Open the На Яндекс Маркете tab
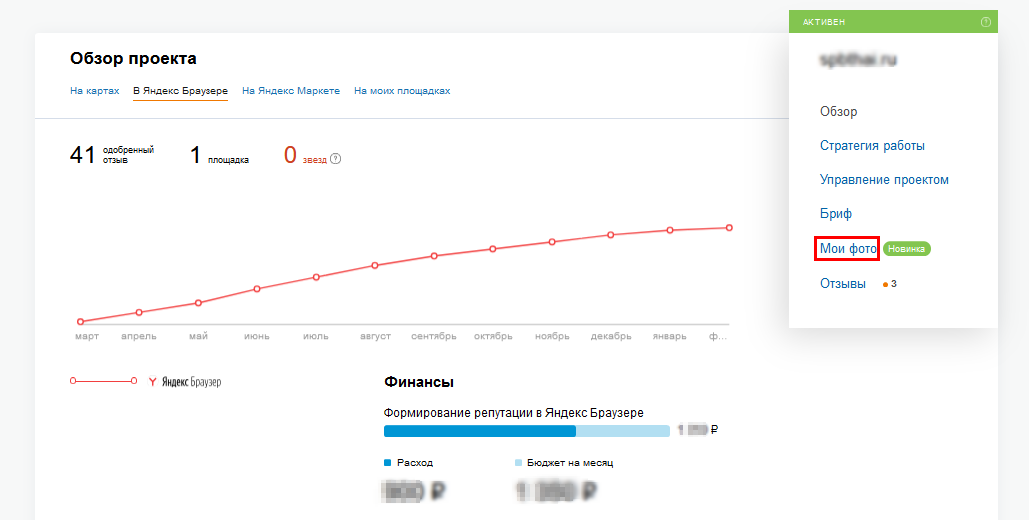Viewport: 1029px width, 520px height. [x=291, y=91]
